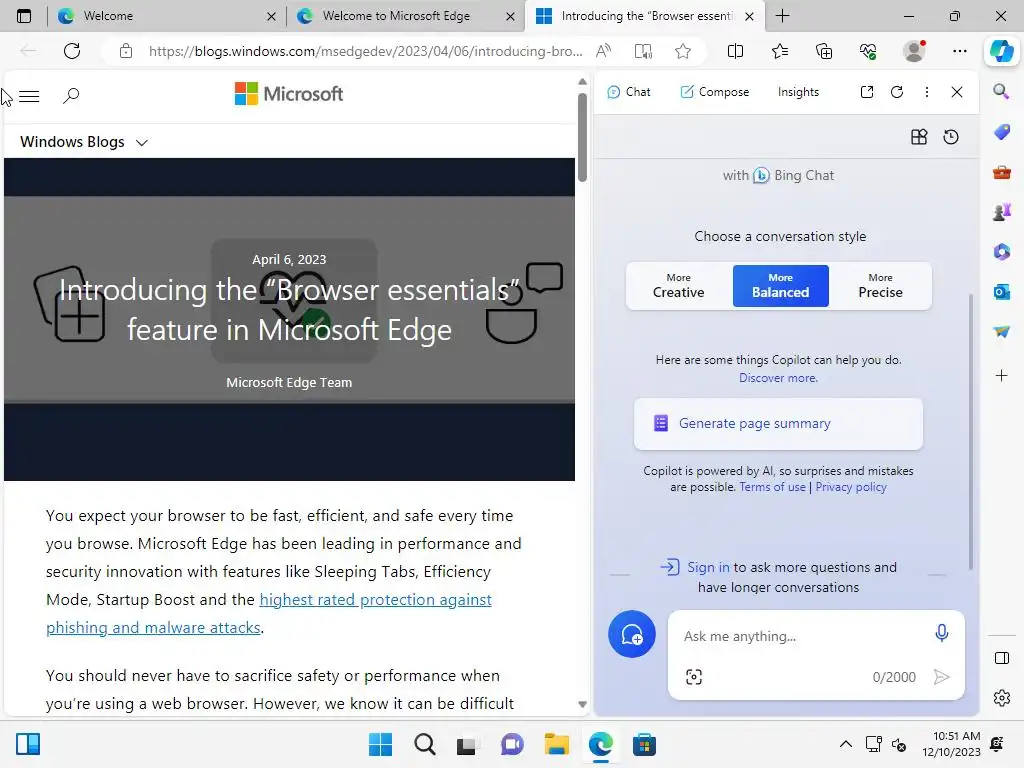
Task: Open the Windows Start menu
Action: point(380,744)
